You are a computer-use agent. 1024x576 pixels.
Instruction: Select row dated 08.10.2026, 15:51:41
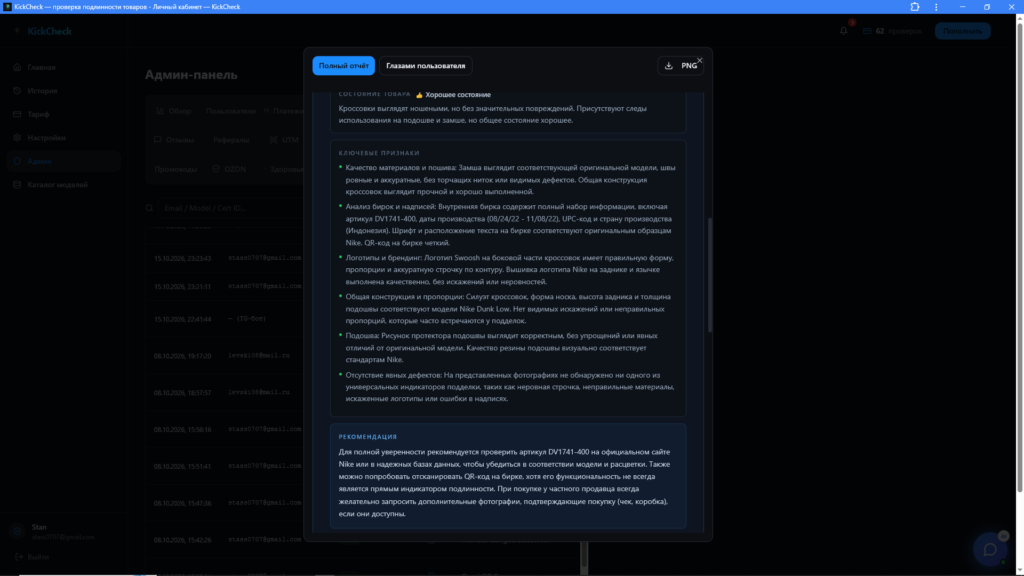coord(224,466)
